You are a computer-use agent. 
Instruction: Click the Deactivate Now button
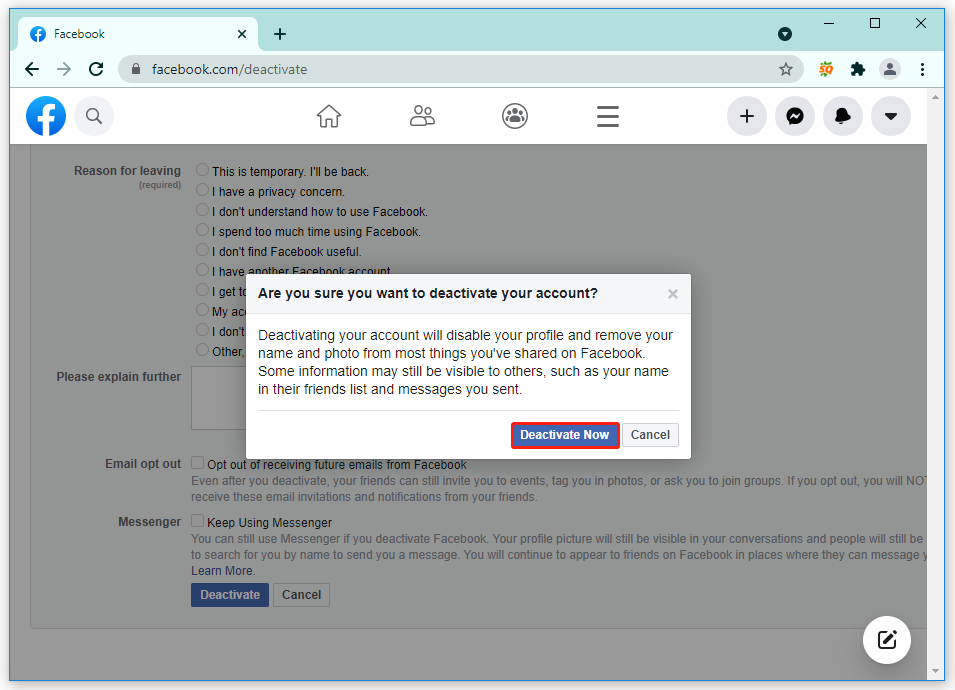[565, 435]
